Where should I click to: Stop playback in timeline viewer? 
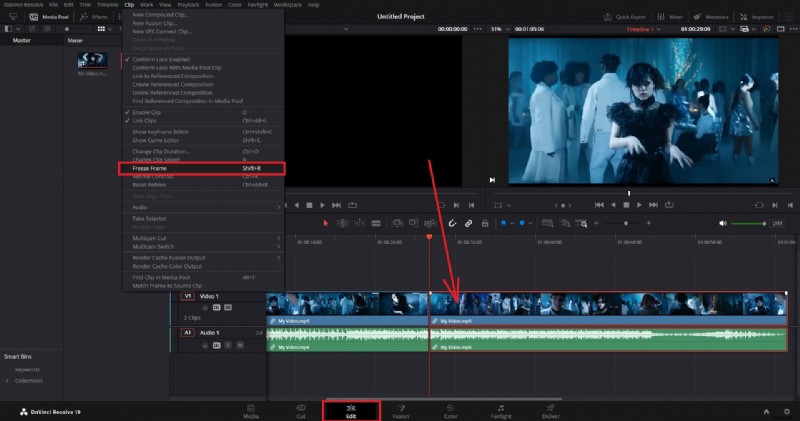[626, 205]
